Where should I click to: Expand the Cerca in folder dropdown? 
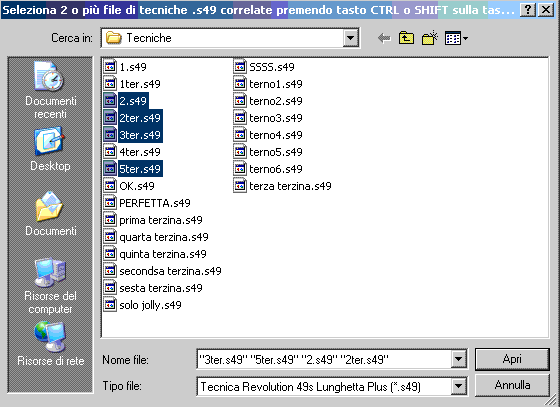pyautogui.click(x=351, y=38)
